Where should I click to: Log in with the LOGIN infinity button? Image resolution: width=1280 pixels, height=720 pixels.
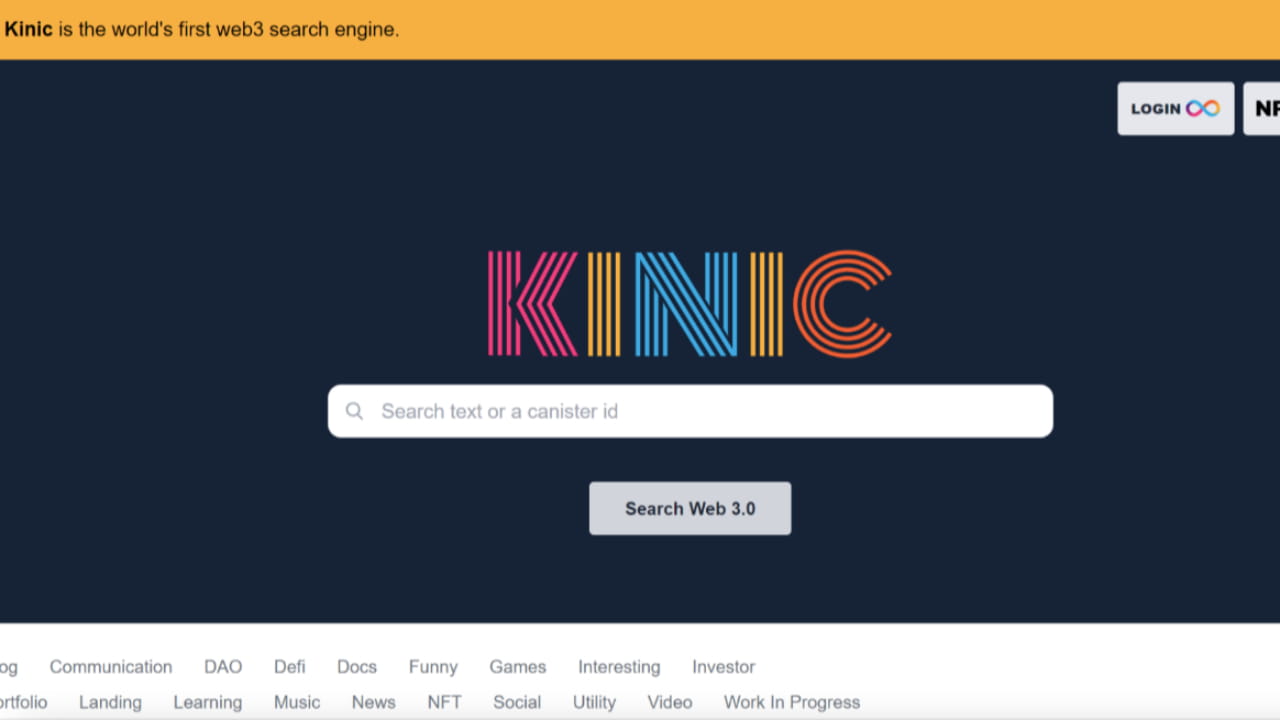click(x=1175, y=108)
